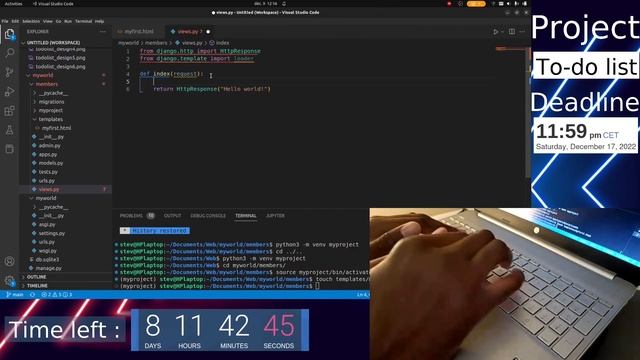Click the clock in the Ubuntu top bar

tap(266, 4)
